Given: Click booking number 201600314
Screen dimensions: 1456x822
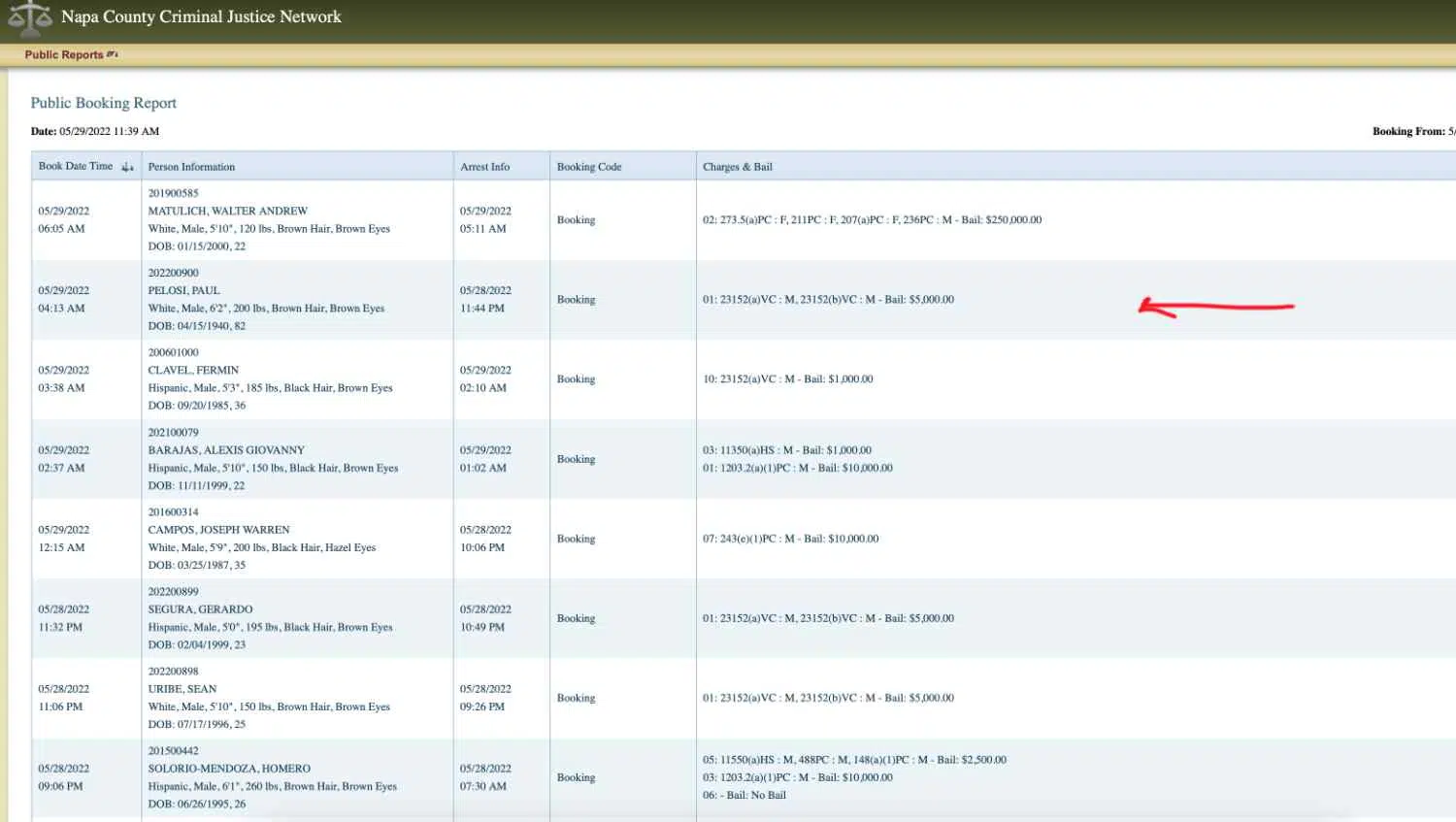Looking at the screenshot, I should coord(173,512).
